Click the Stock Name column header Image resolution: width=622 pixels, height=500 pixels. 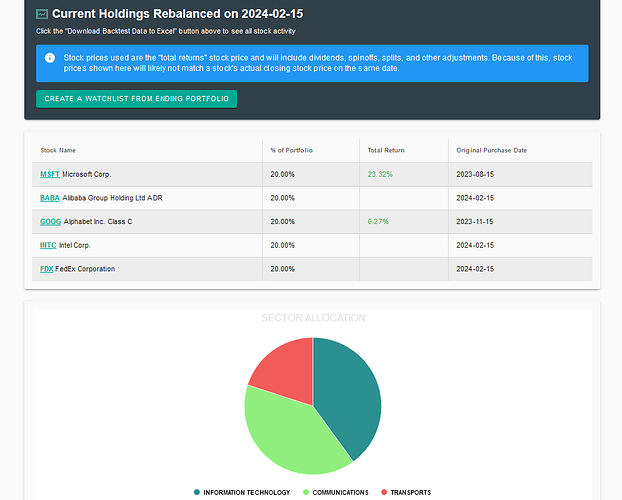click(x=58, y=150)
